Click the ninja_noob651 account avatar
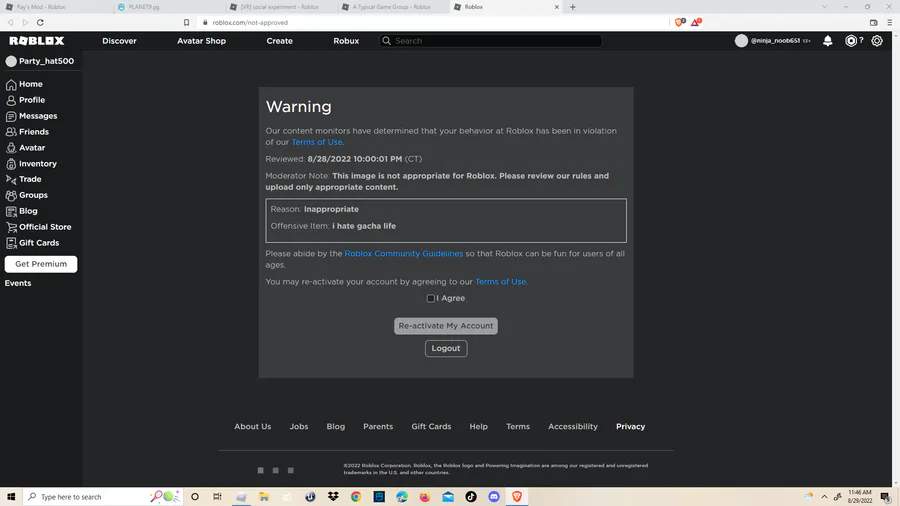The height and width of the screenshot is (506, 900). pos(741,41)
